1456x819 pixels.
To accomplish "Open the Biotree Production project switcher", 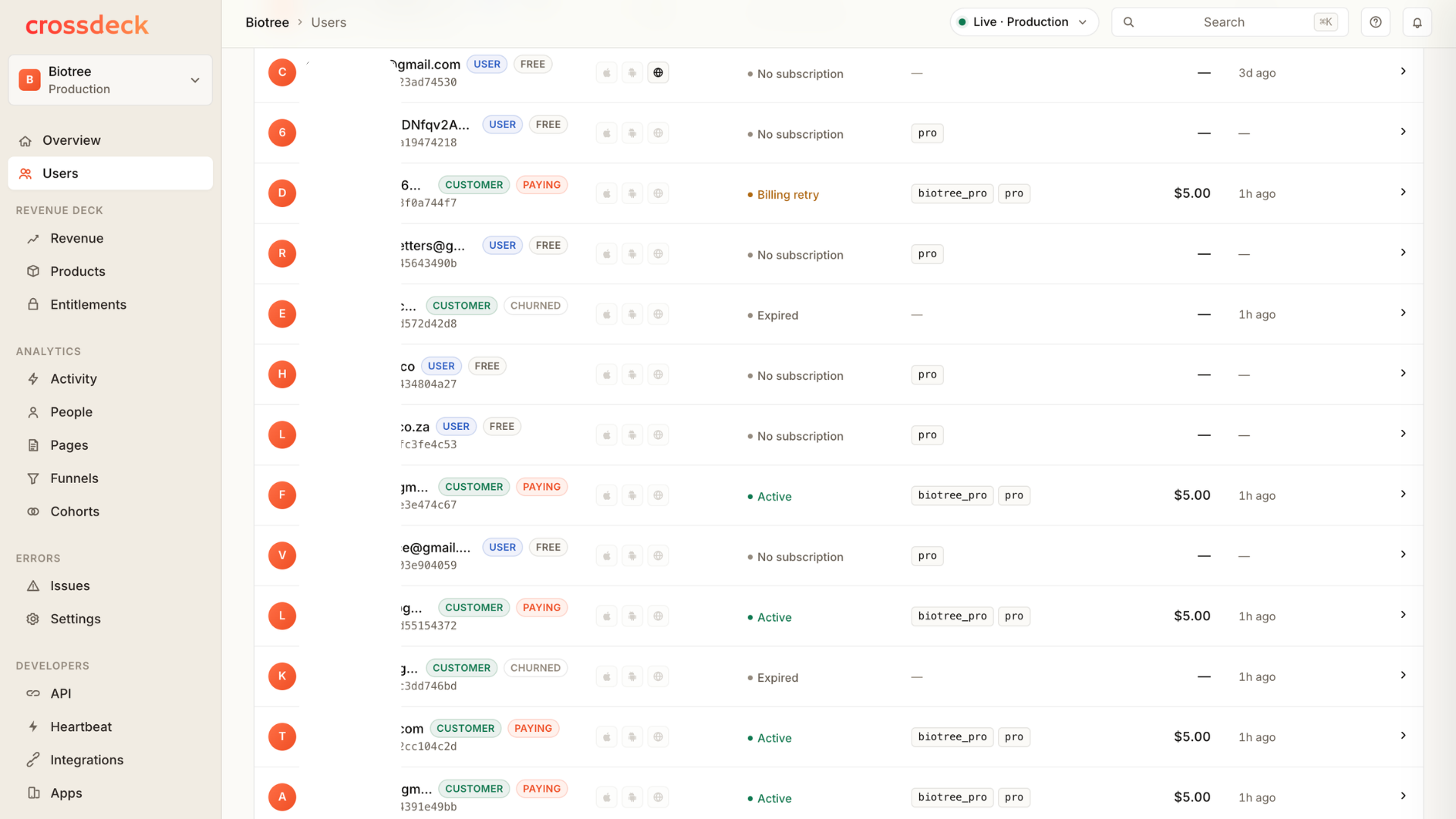I will (x=111, y=80).
